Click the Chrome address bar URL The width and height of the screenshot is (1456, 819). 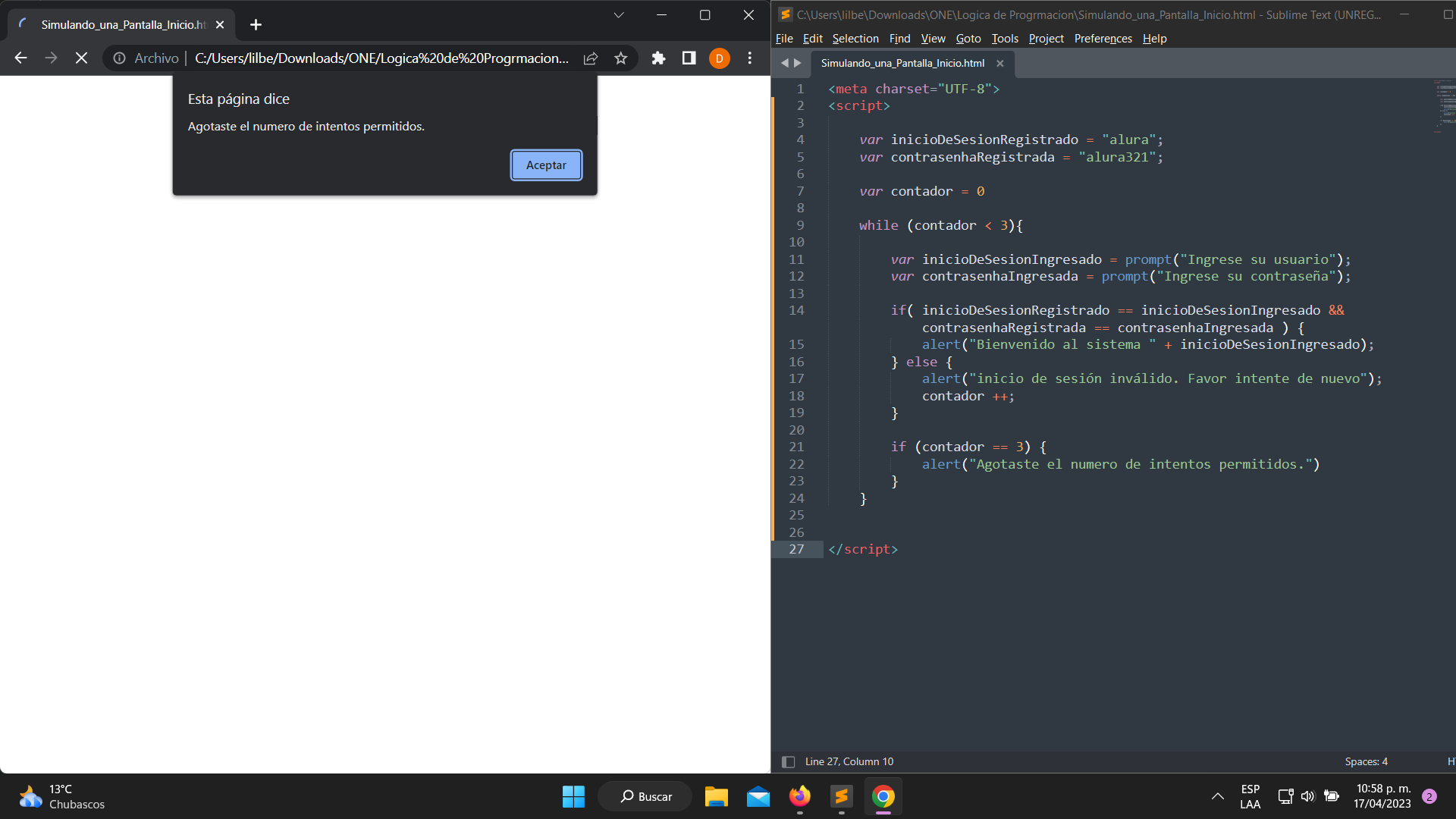coord(381,58)
